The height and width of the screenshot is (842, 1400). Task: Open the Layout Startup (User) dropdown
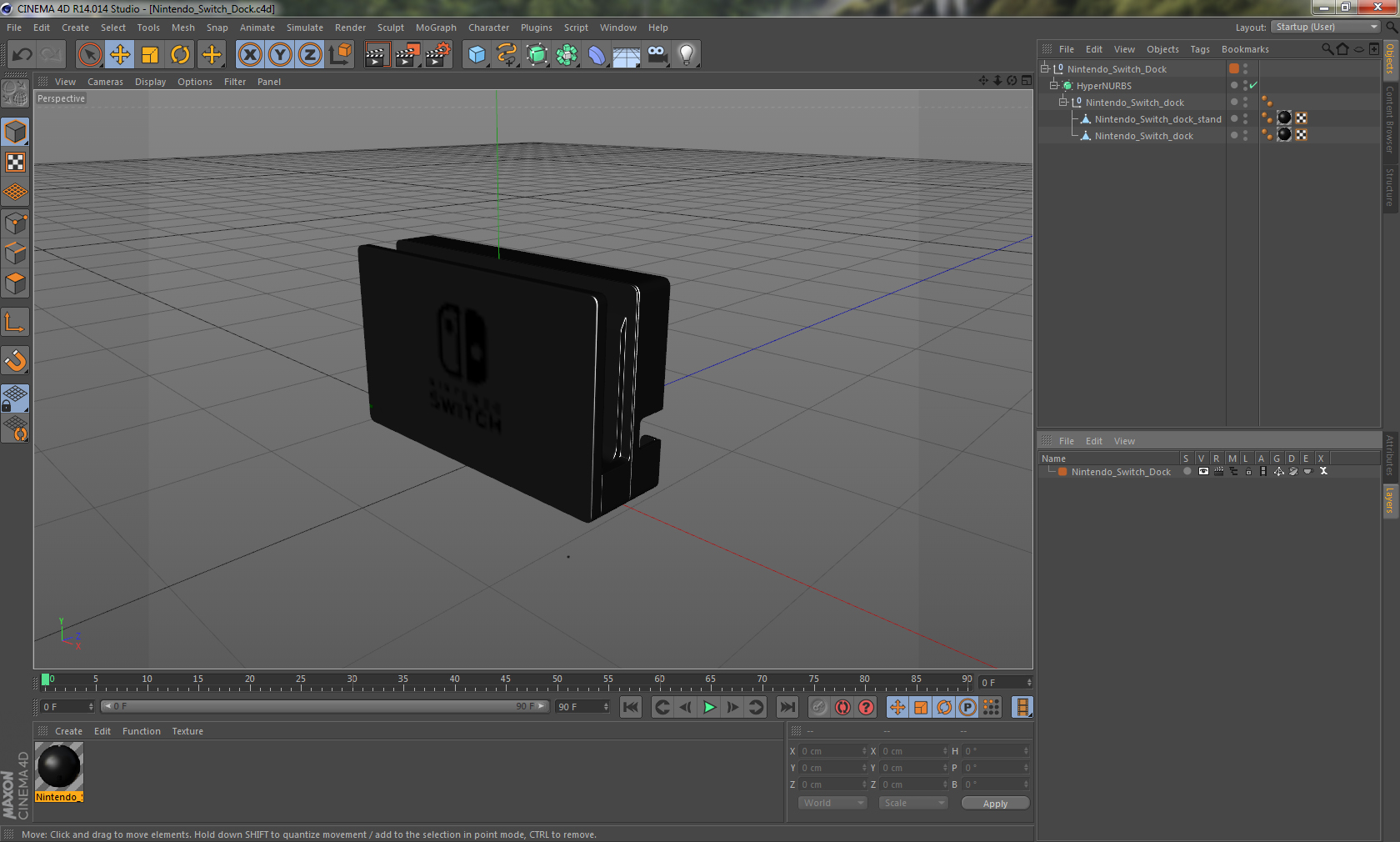[1327, 27]
